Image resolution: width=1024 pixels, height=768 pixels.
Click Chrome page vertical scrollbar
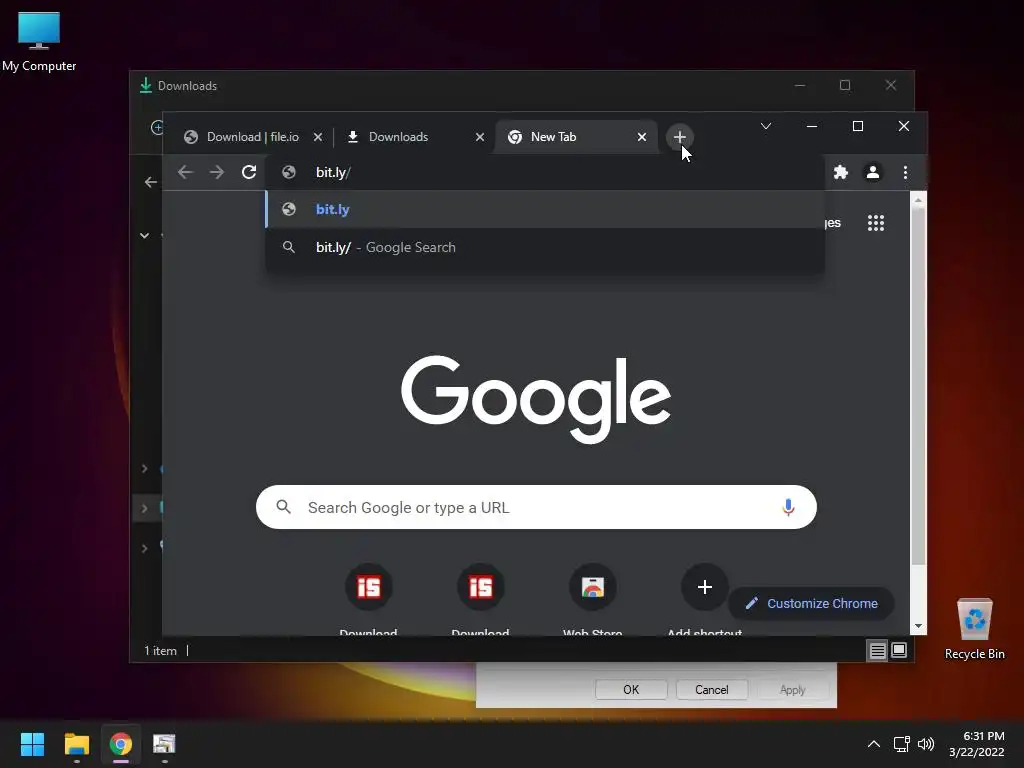pyautogui.click(x=918, y=387)
